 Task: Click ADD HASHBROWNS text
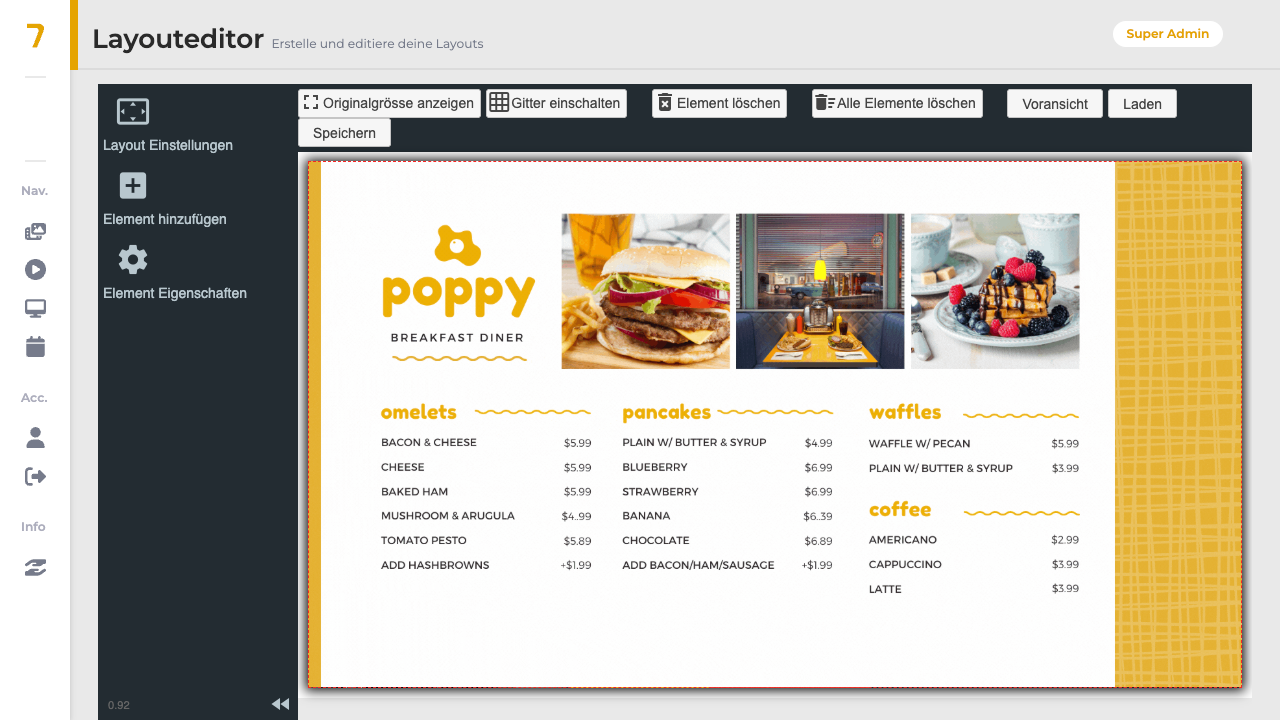435,565
